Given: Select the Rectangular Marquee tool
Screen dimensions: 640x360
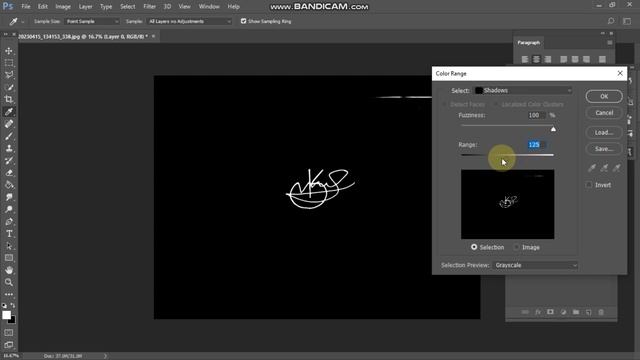Looking at the screenshot, I should [x=9, y=63].
